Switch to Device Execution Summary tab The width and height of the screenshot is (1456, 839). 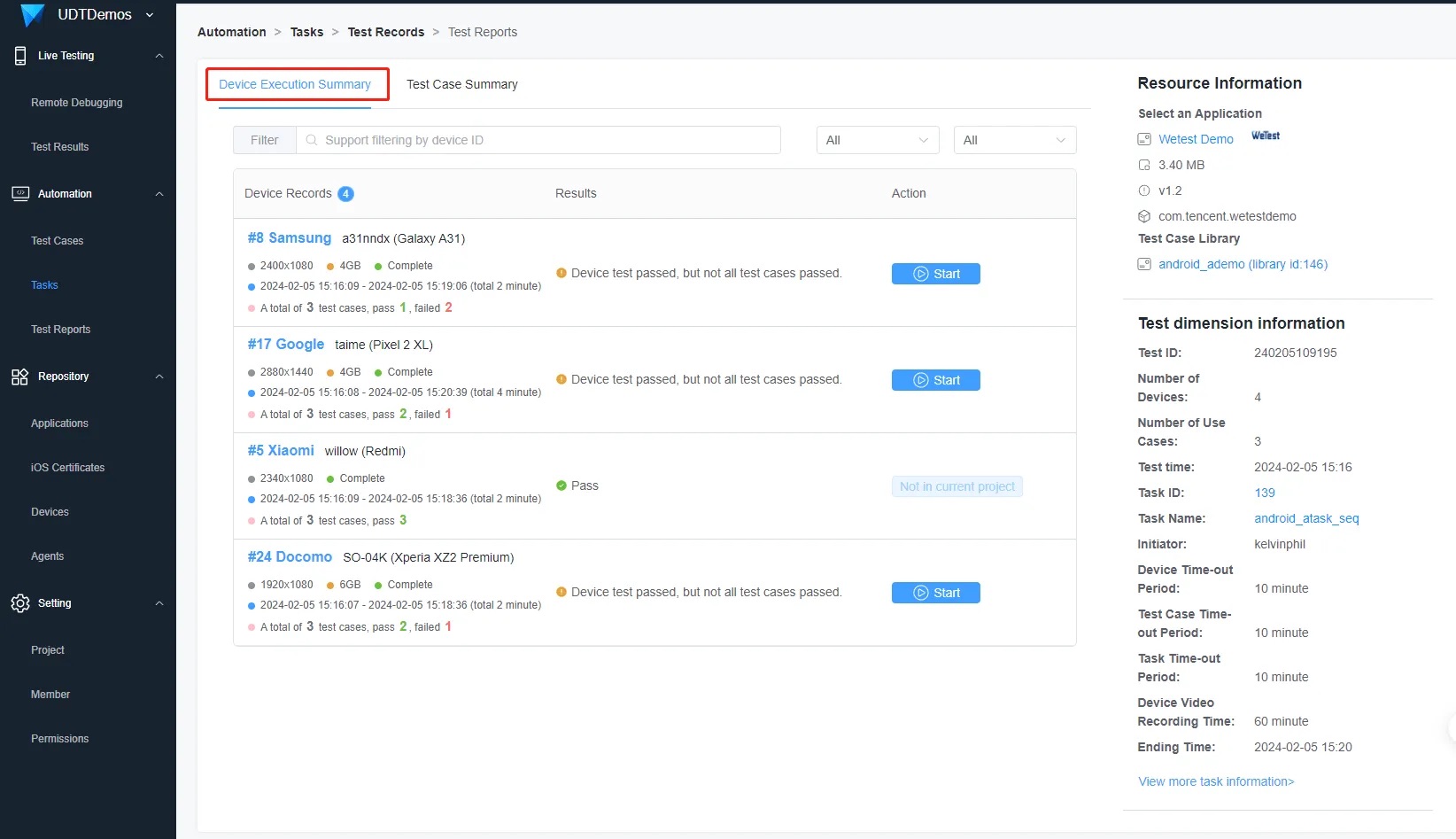tap(295, 84)
